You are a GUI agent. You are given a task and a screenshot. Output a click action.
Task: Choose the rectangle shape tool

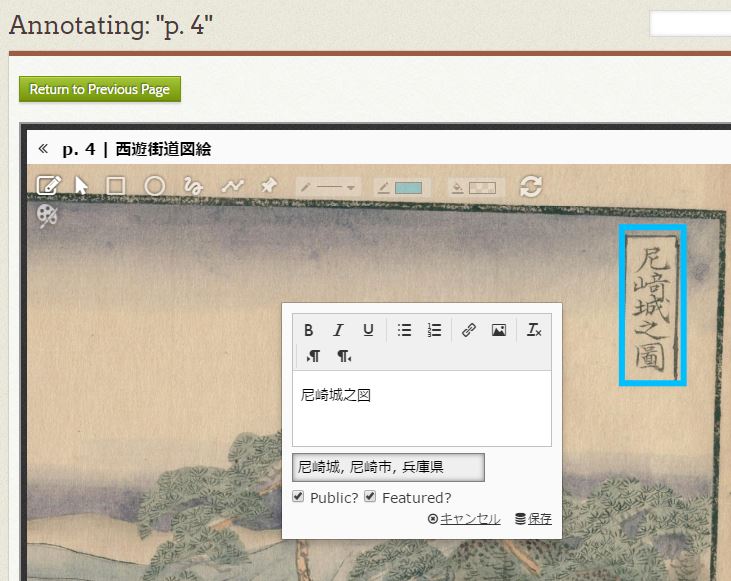coord(116,186)
